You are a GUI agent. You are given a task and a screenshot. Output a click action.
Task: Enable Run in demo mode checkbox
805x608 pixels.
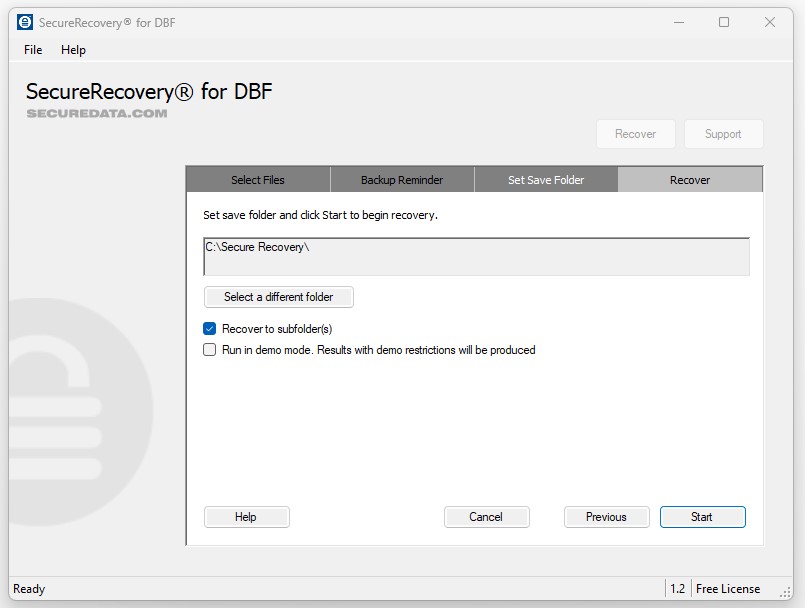coord(210,350)
